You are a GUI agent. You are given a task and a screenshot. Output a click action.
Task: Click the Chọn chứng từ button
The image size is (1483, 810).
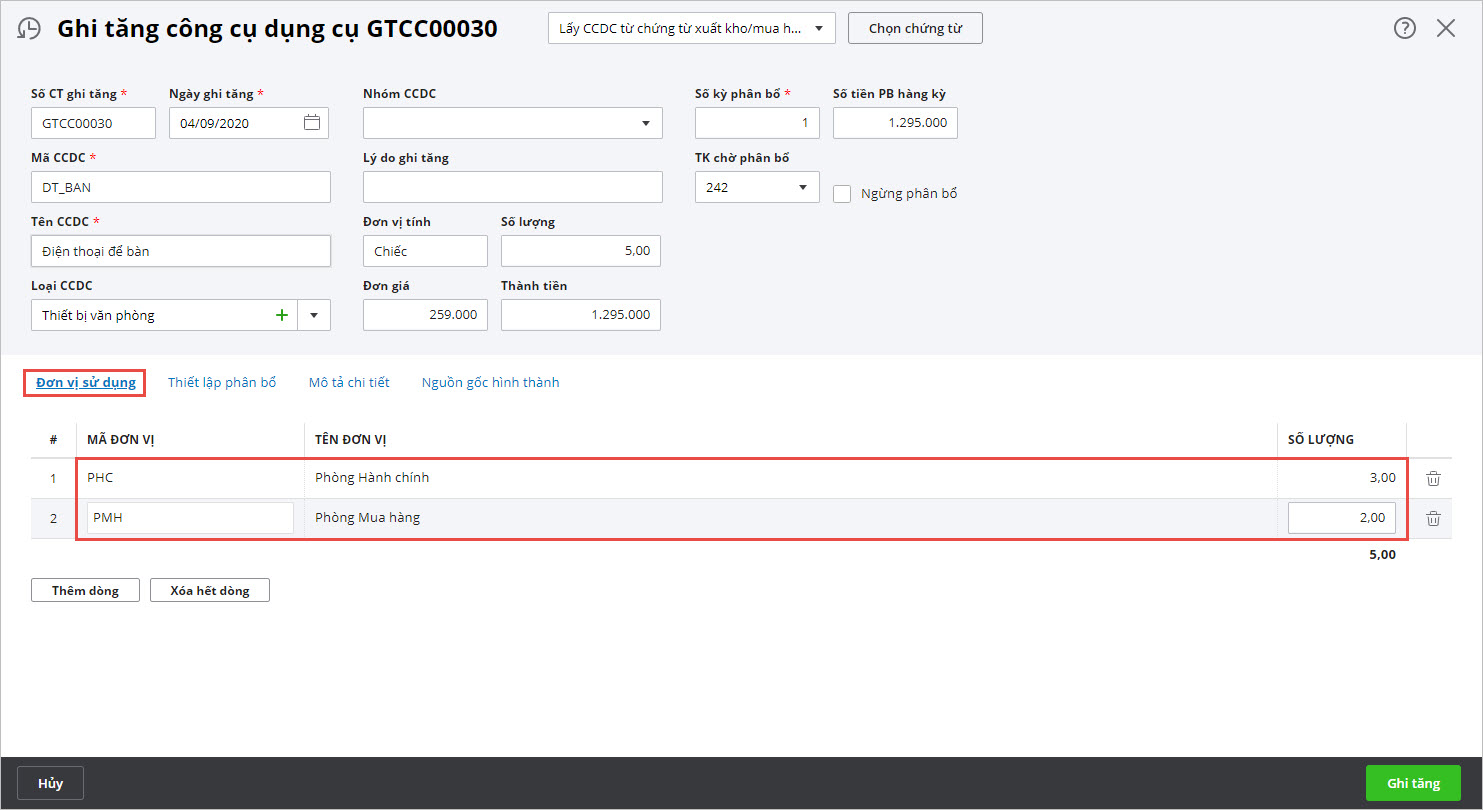click(915, 29)
